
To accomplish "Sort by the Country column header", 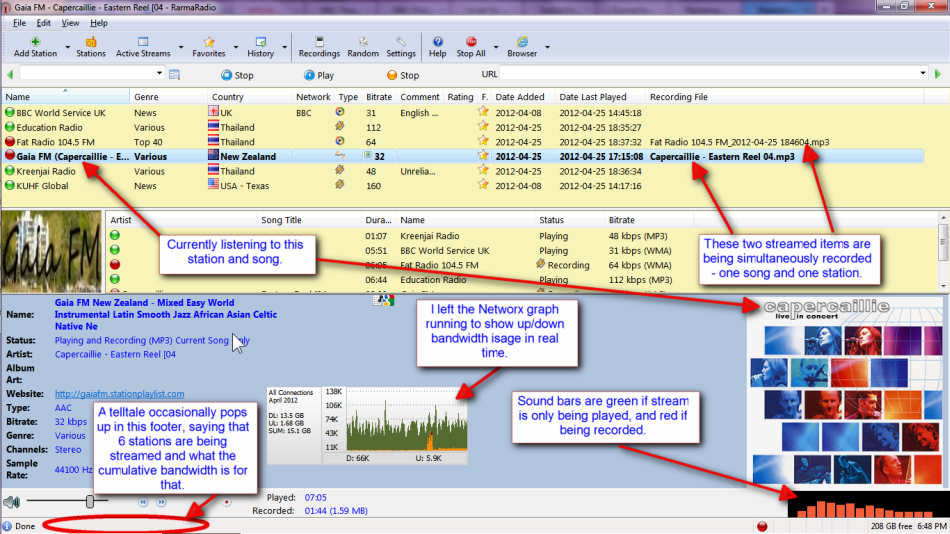I will coord(249,97).
